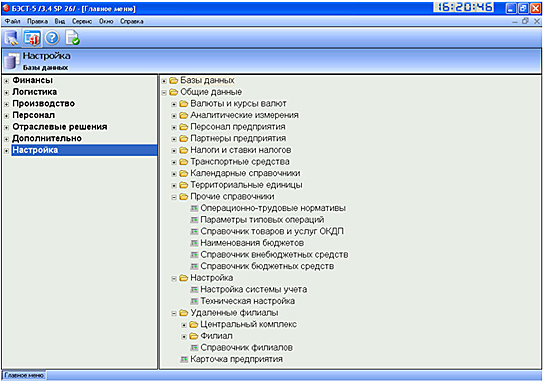The height and width of the screenshot is (381, 544).
Task: Click folder icon of Календарные справочники
Action: click(184, 174)
